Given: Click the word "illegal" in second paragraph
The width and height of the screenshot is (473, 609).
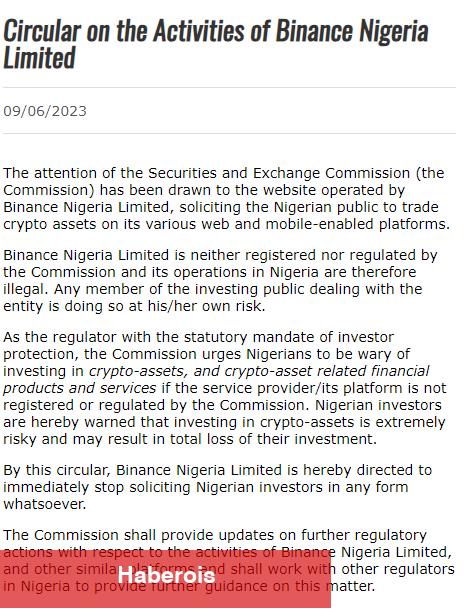Looking at the screenshot, I should pos(26,289).
